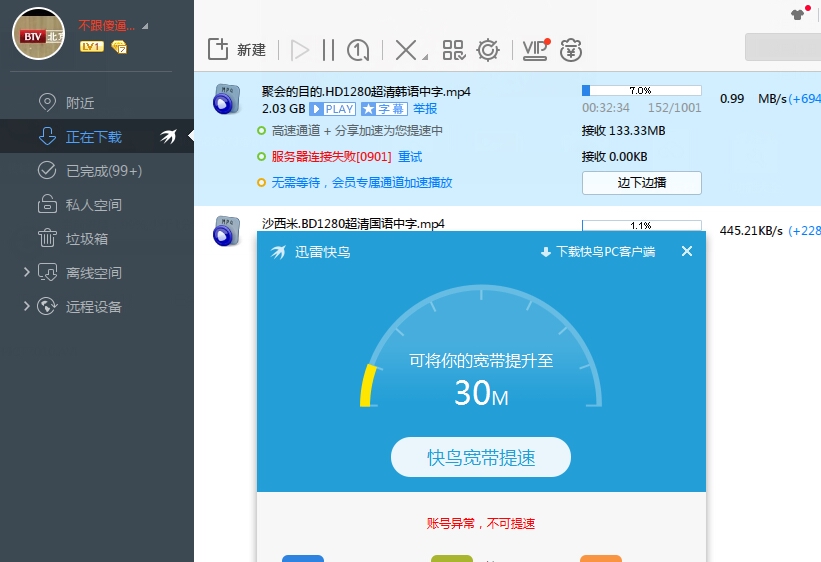Open settings gear icon in toolbar
This screenshot has width=821, height=562.
coord(487,50)
